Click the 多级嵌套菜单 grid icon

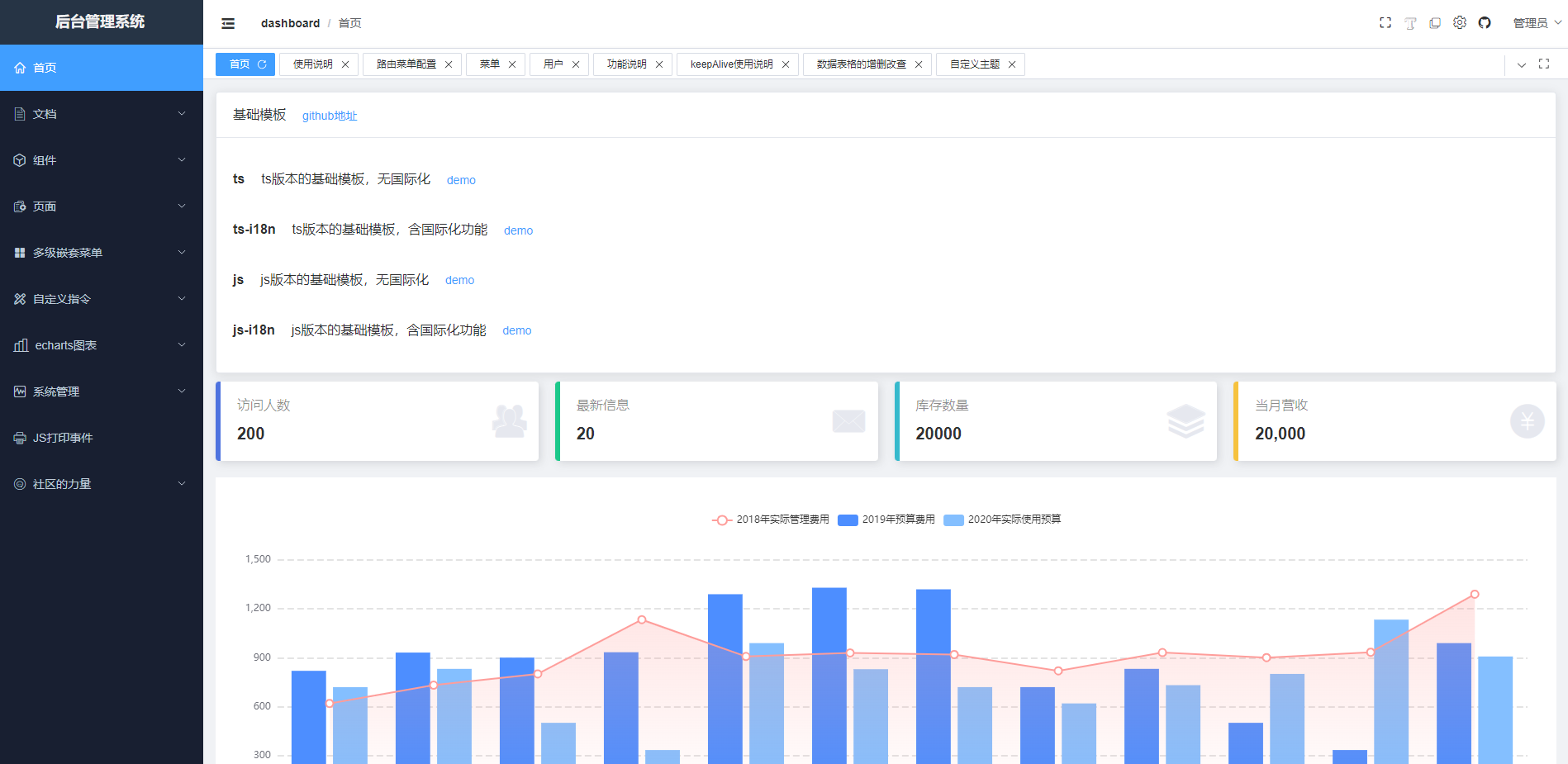(x=20, y=253)
